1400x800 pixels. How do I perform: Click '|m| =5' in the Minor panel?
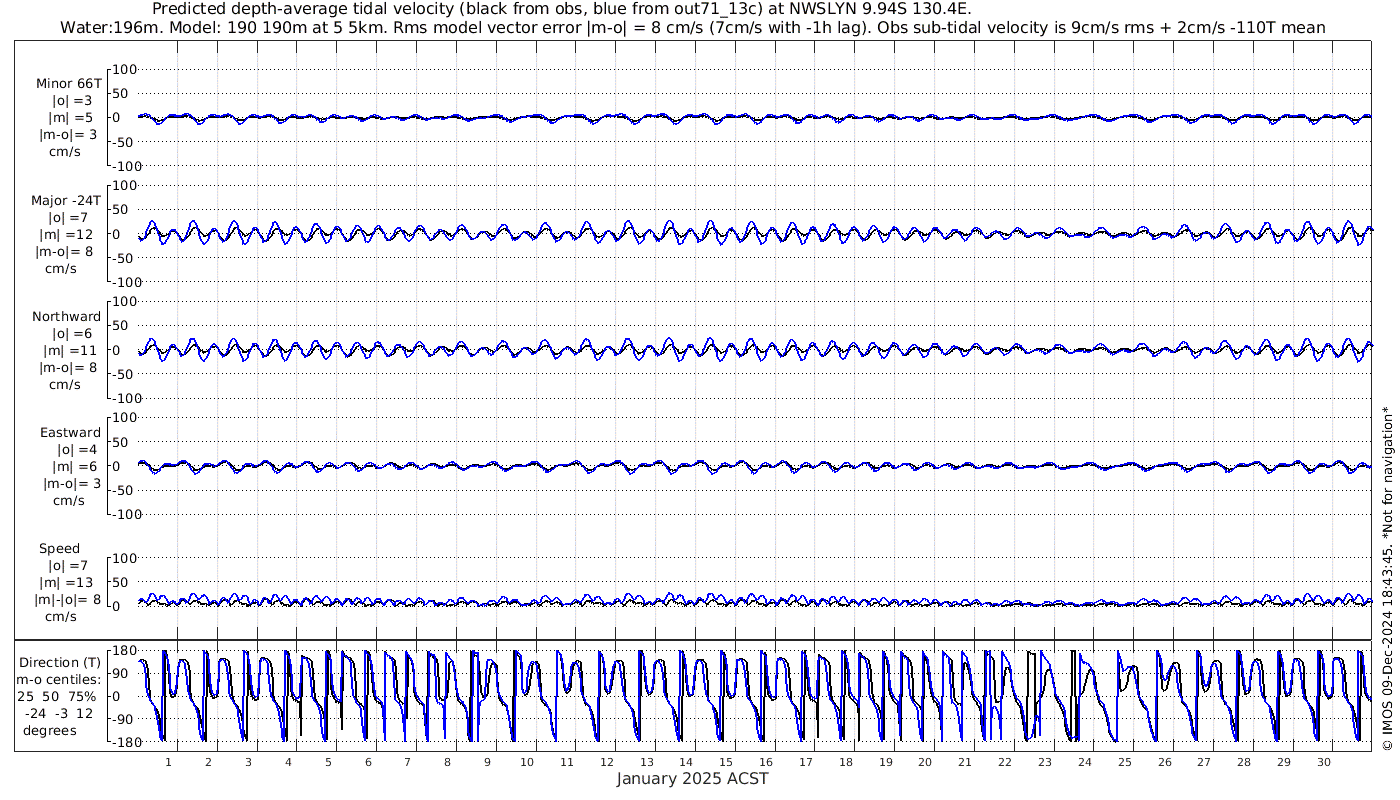pyautogui.click(x=71, y=118)
